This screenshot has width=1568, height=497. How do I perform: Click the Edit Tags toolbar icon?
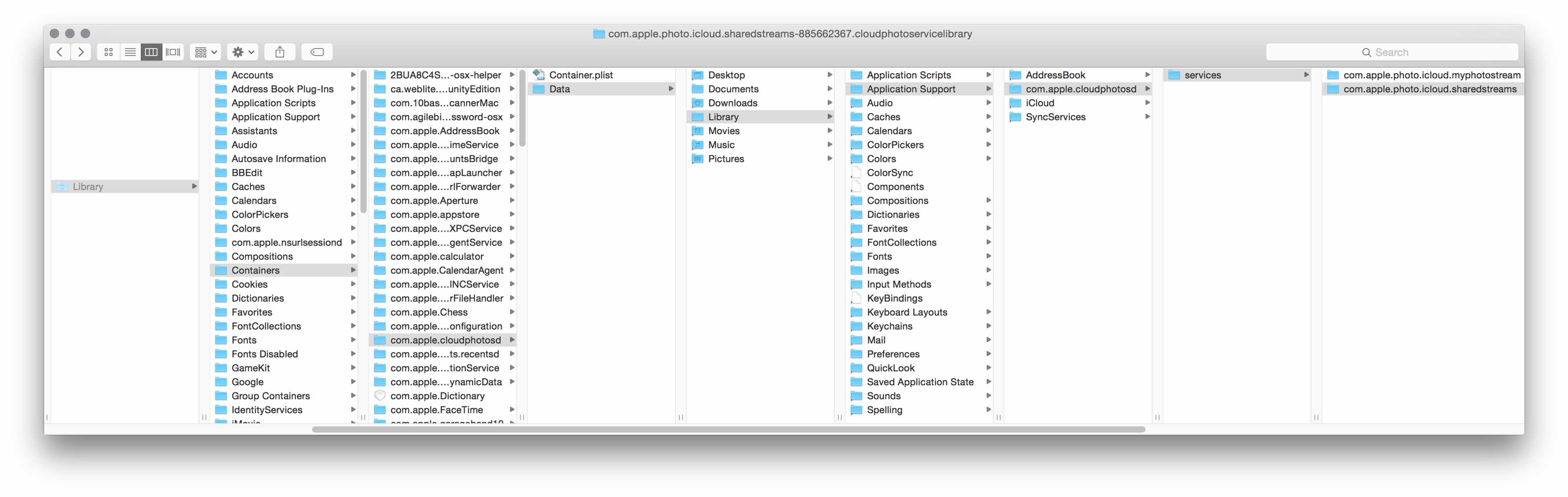point(316,52)
